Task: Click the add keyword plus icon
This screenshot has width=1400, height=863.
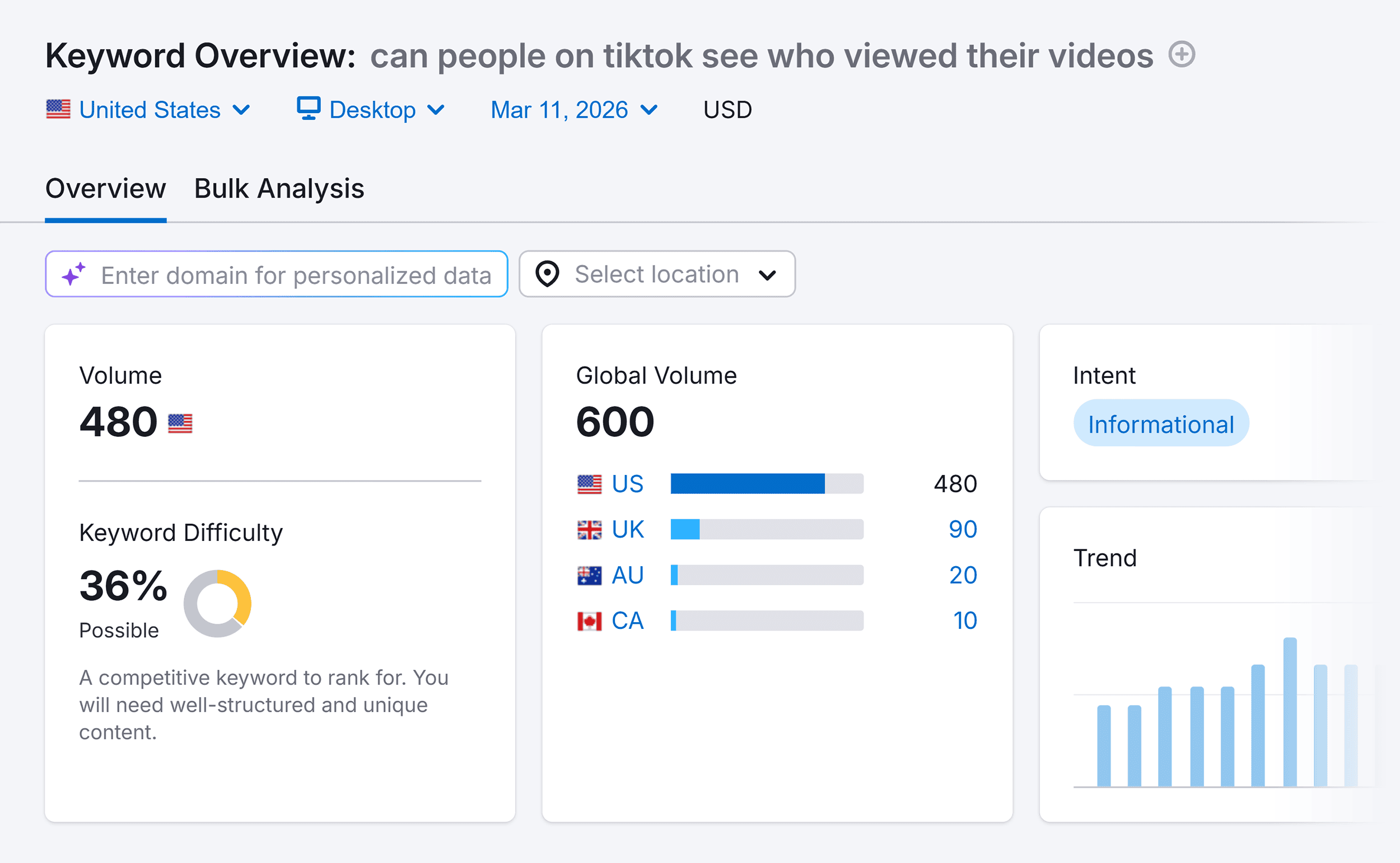Action: pos(1183,55)
